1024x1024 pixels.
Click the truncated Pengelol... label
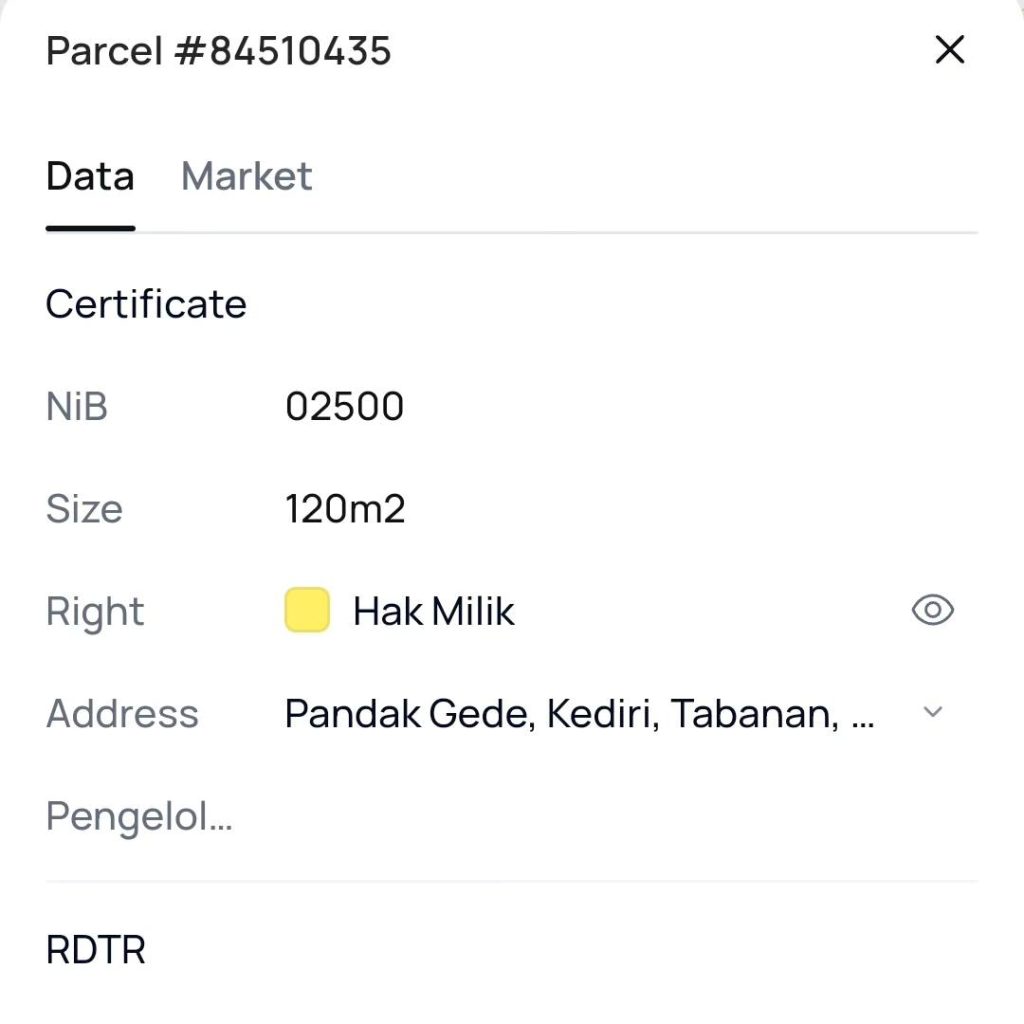(139, 816)
